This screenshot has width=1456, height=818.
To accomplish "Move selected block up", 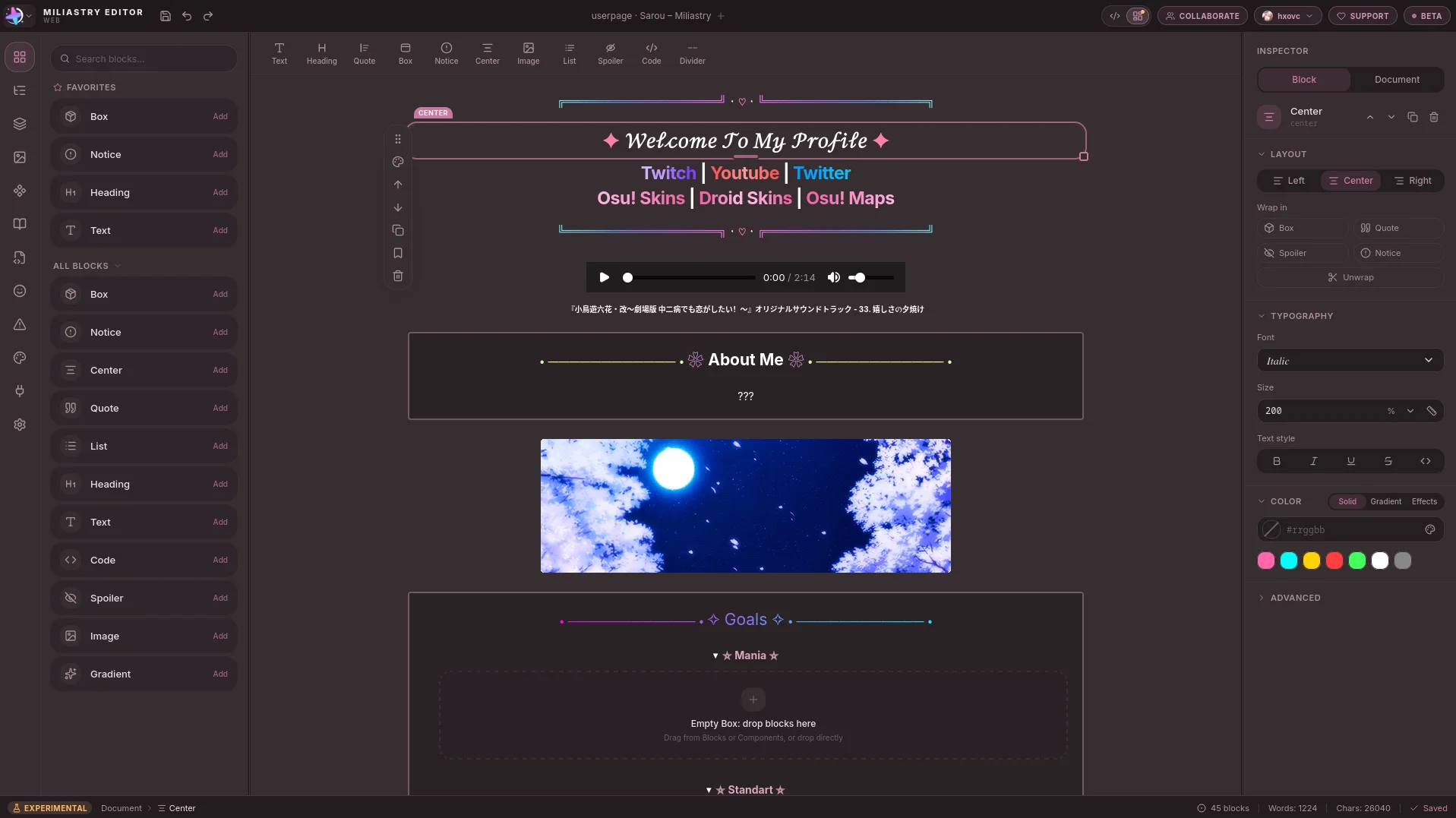I will (398, 185).
